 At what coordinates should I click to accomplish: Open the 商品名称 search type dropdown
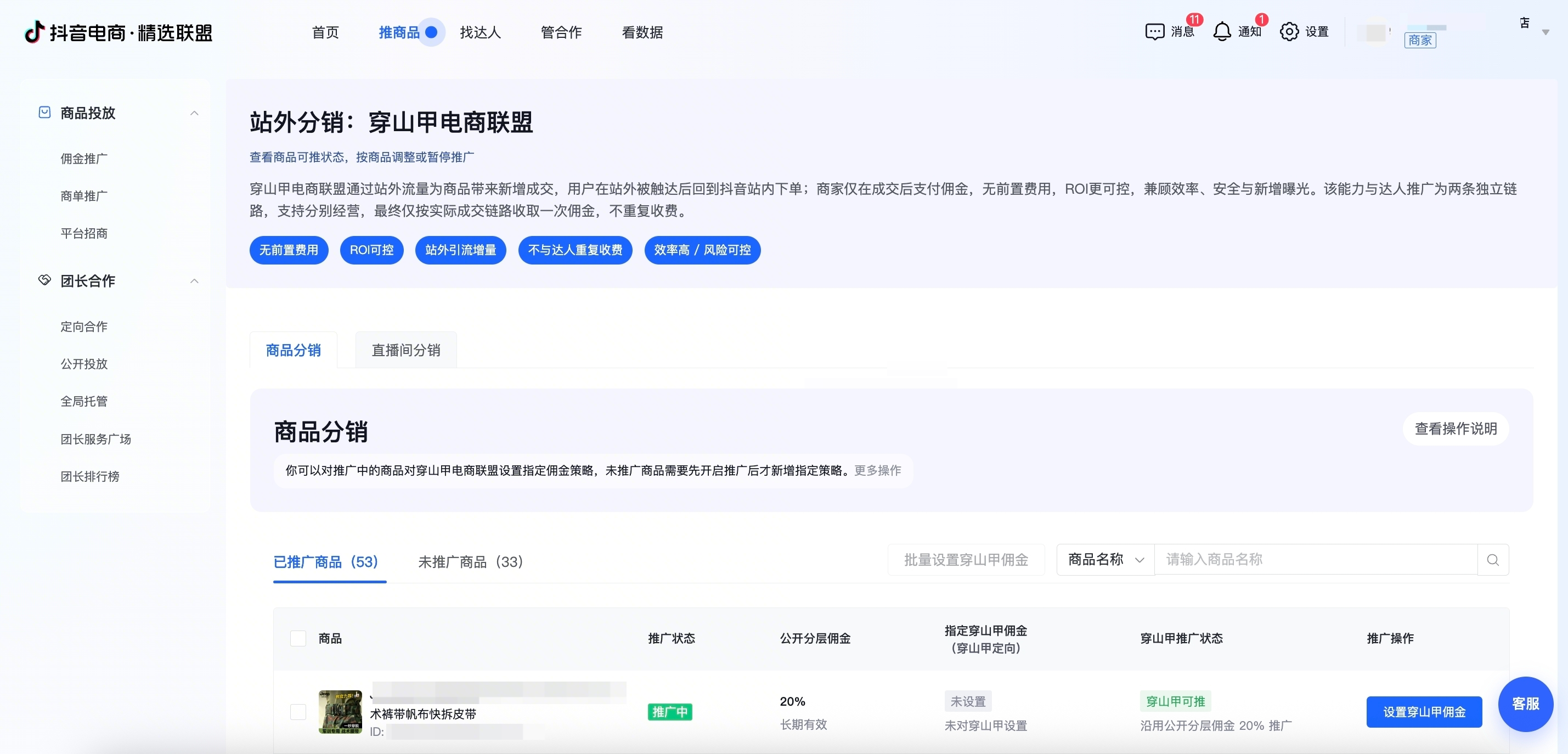(1106, 560)
